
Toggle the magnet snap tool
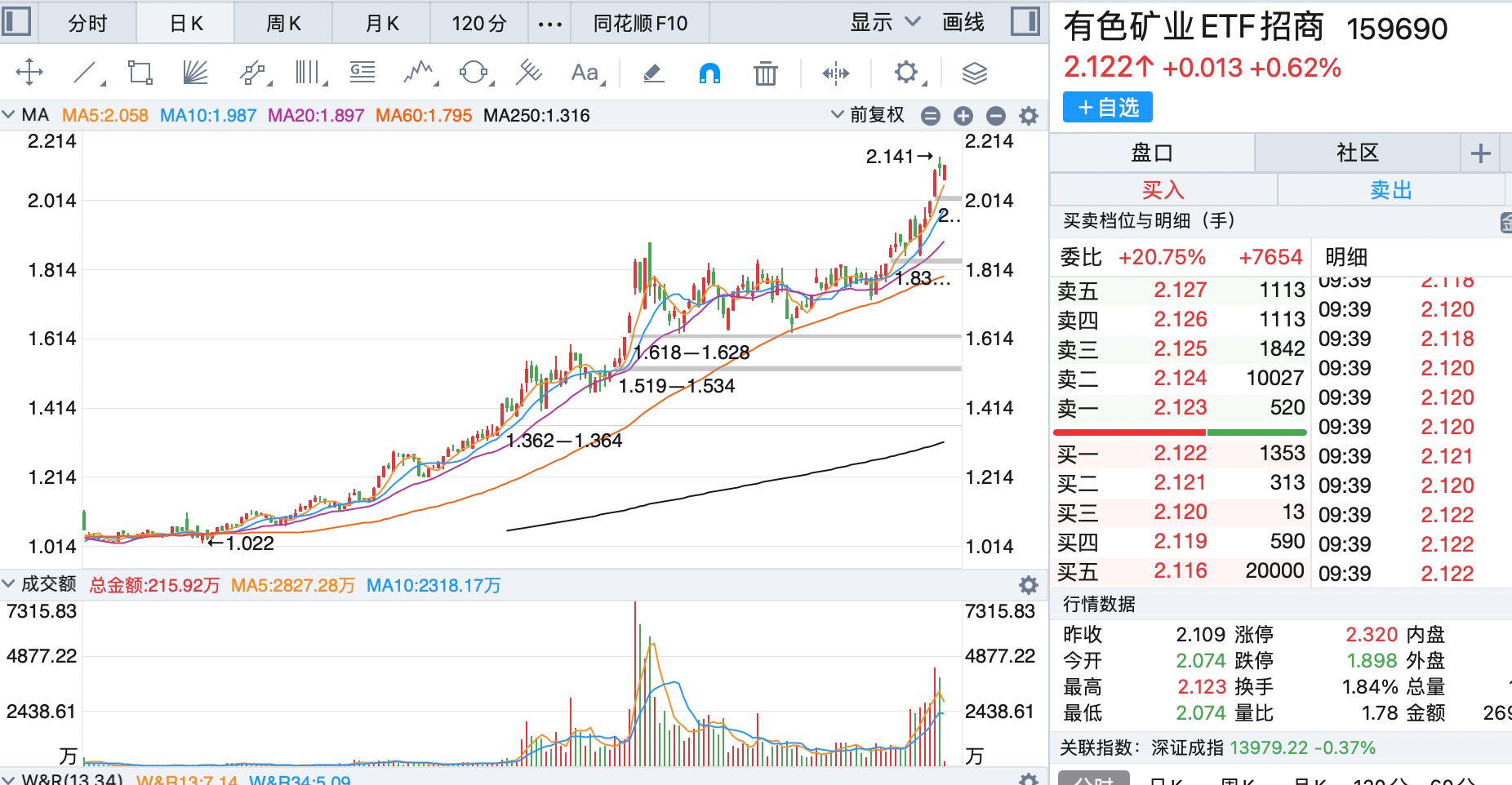(x=709, y=73)
